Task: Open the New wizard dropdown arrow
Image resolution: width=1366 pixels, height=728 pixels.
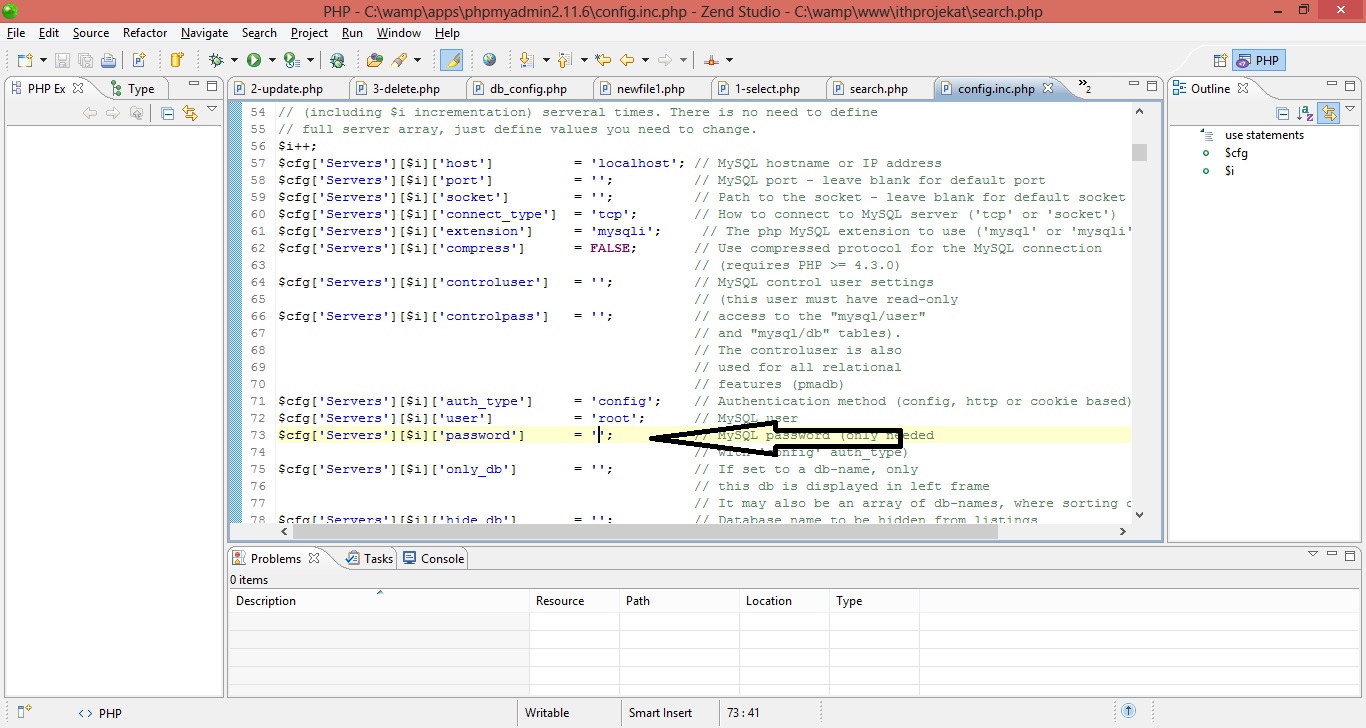Action: 41,61
